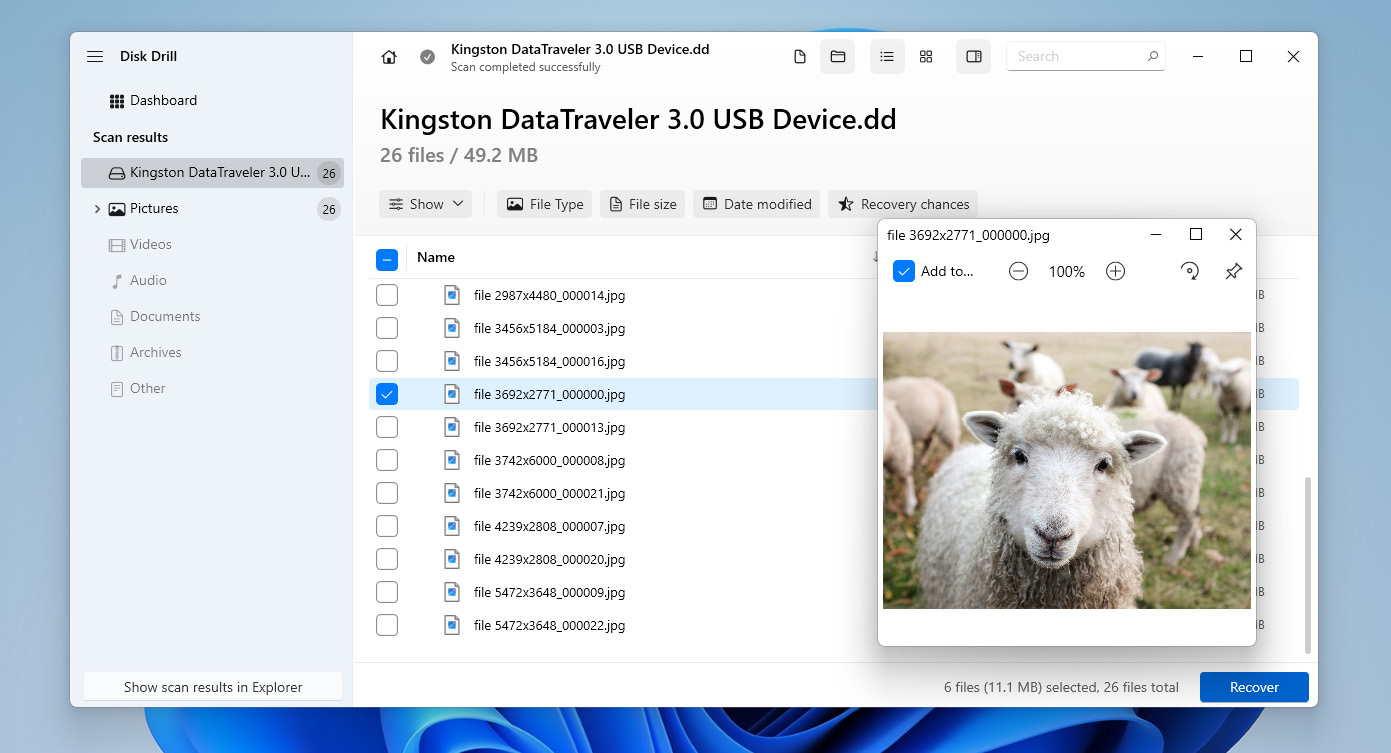Pin the preview window

tap(1234, 271)
